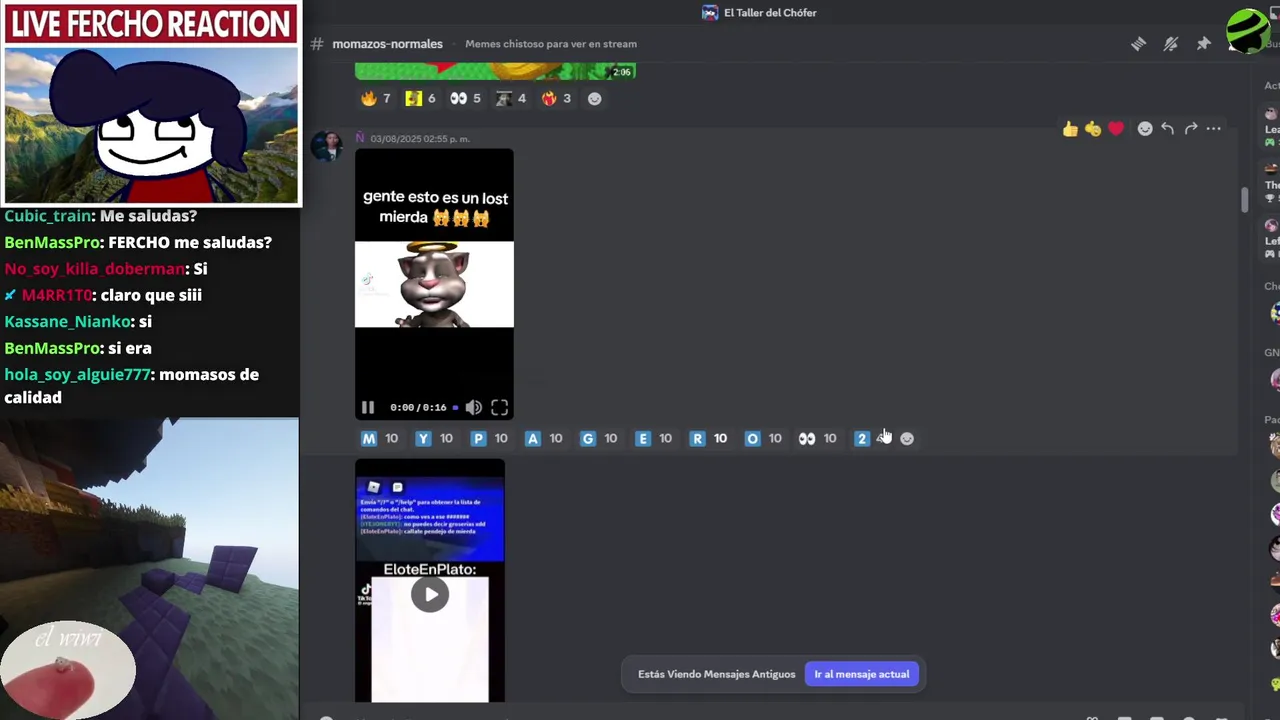1280x720 pixels.
Task: Click the reply arrow on hovered message
Action: [1167, 129]
